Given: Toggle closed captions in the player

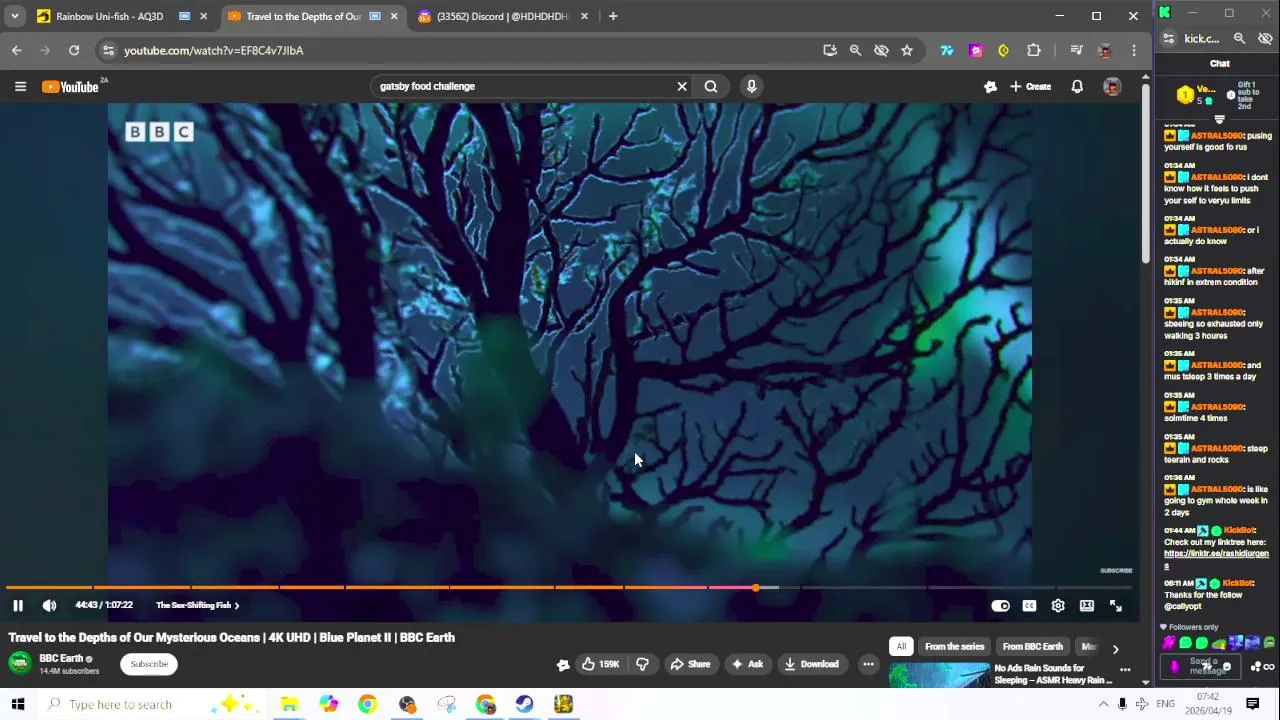Looking at the screenshot, I should click(1029, 605).
